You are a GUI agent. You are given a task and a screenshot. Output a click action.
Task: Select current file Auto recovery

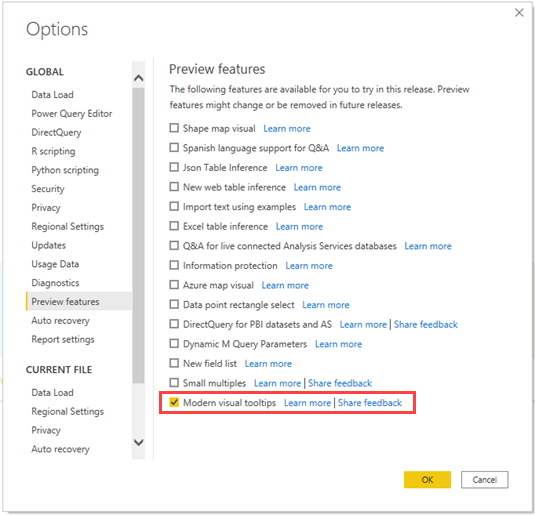pos(60,449)
